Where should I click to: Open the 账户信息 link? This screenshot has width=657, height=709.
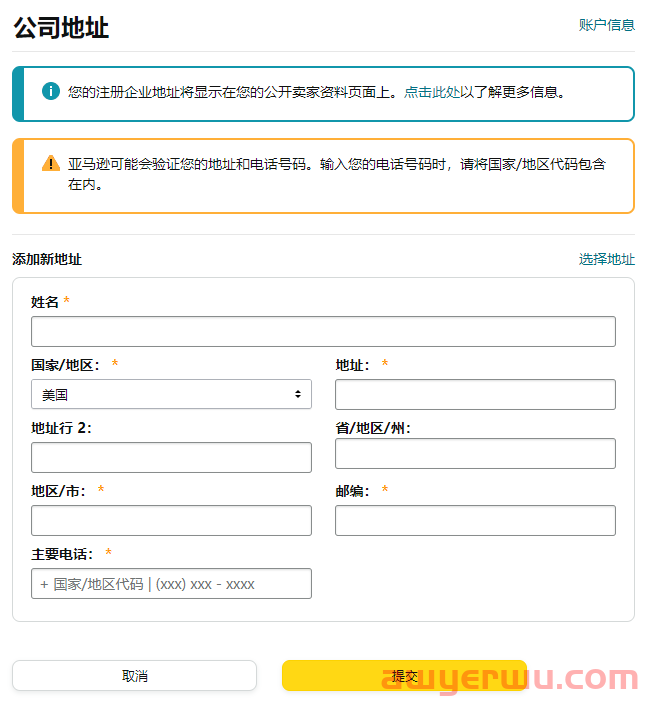(606, 25)
